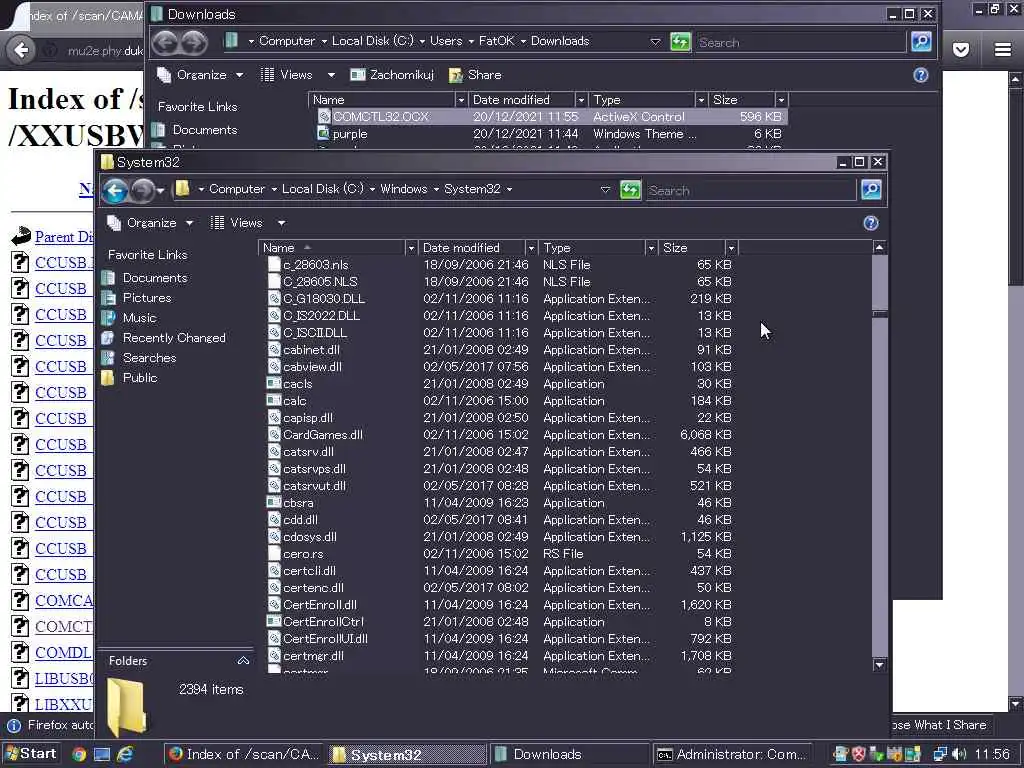Select cdosys.dll row

coord(500,537)
